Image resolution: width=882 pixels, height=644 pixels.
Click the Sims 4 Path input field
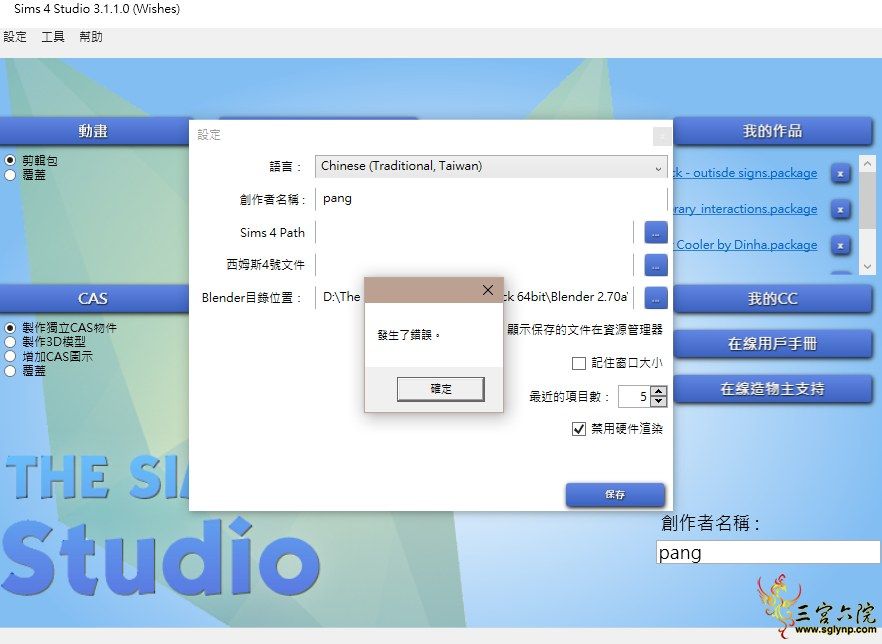[475, 232]
